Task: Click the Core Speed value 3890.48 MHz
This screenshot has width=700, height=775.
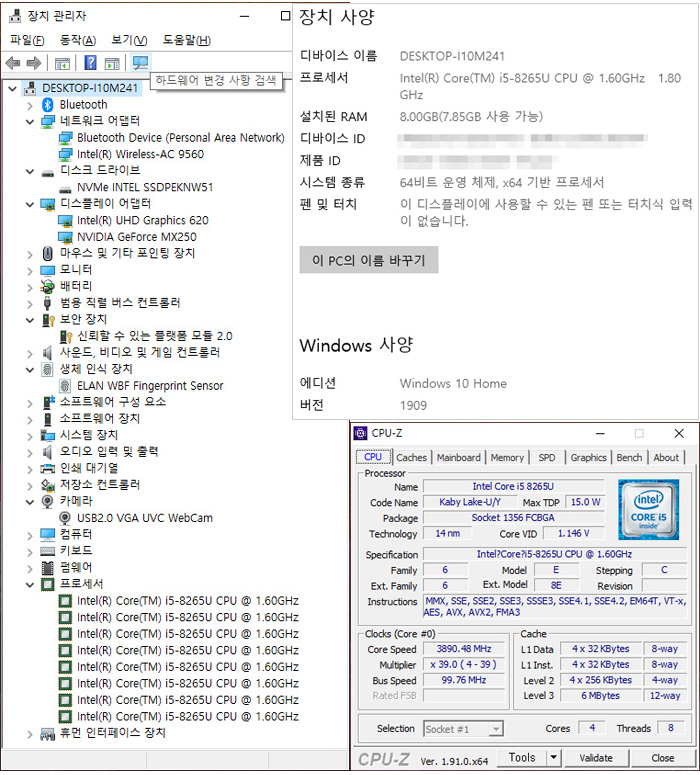Action: (x=464, y=648)
